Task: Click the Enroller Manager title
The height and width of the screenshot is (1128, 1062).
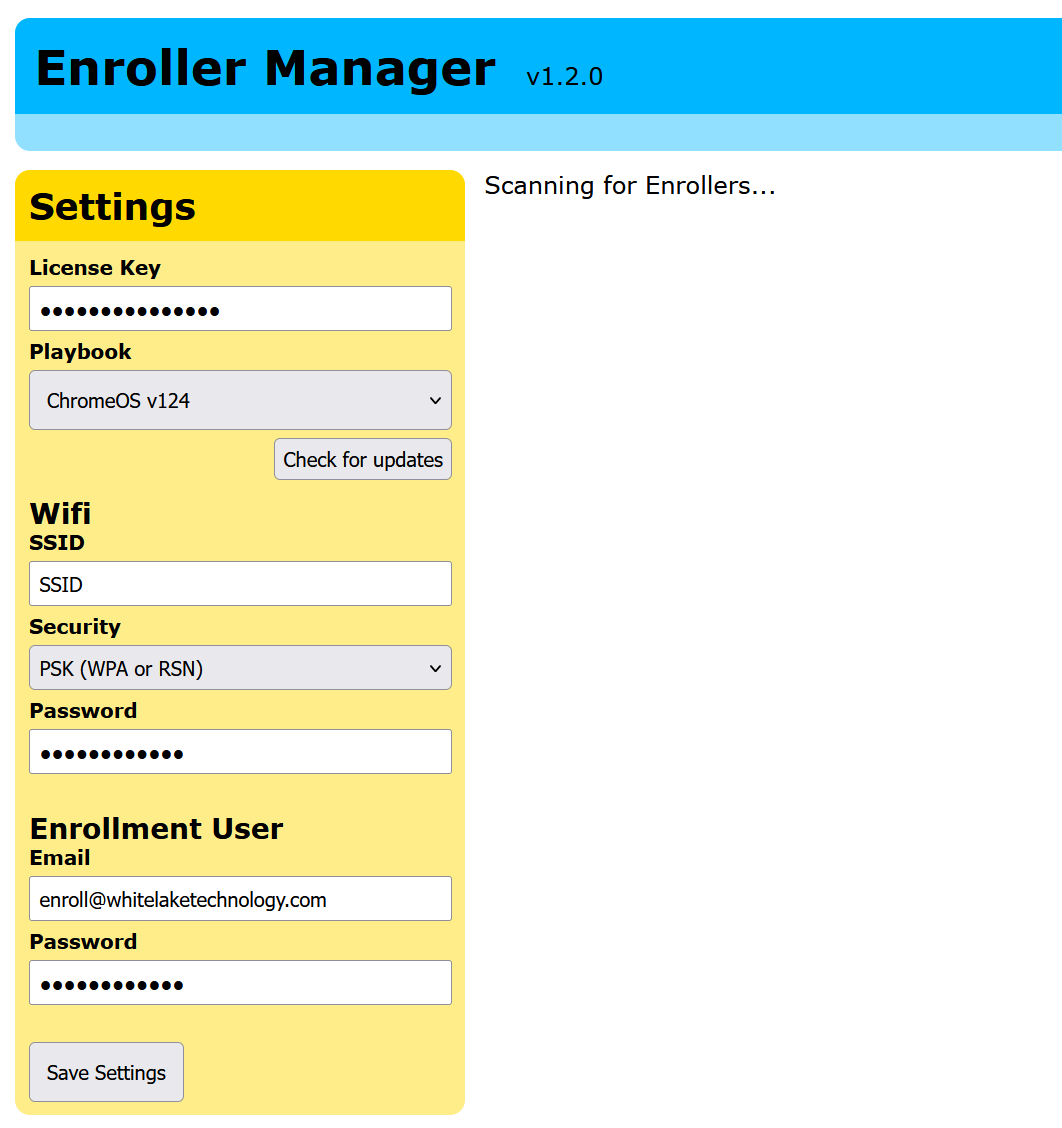Action: (x=266, y=69)
